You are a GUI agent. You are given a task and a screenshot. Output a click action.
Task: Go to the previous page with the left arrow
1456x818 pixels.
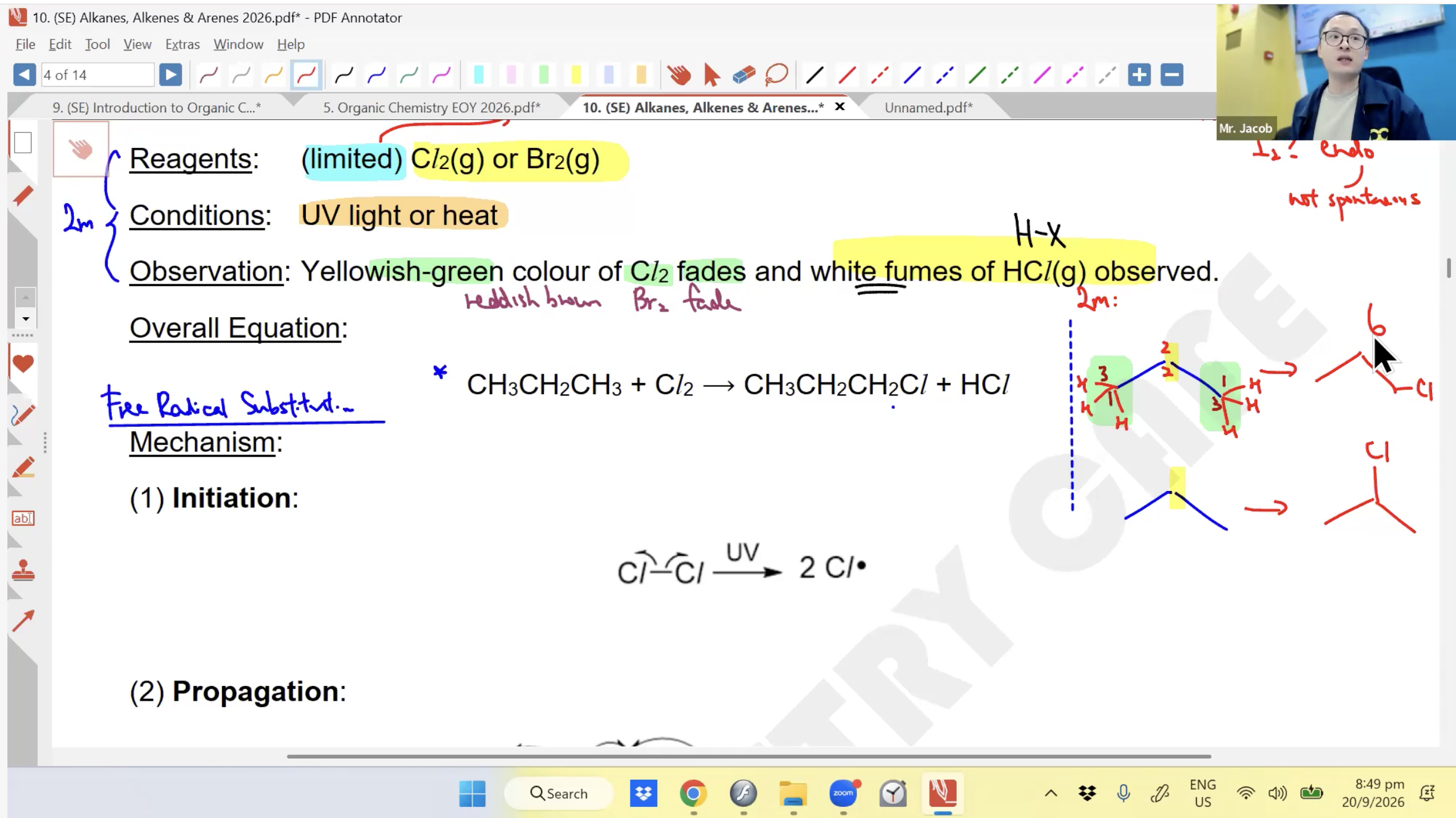(x=24, y=75)
